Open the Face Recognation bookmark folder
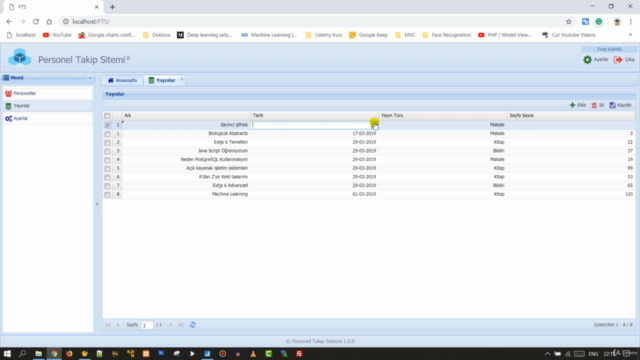Viewport: 640px width, 360px height. tap(447, 35)
